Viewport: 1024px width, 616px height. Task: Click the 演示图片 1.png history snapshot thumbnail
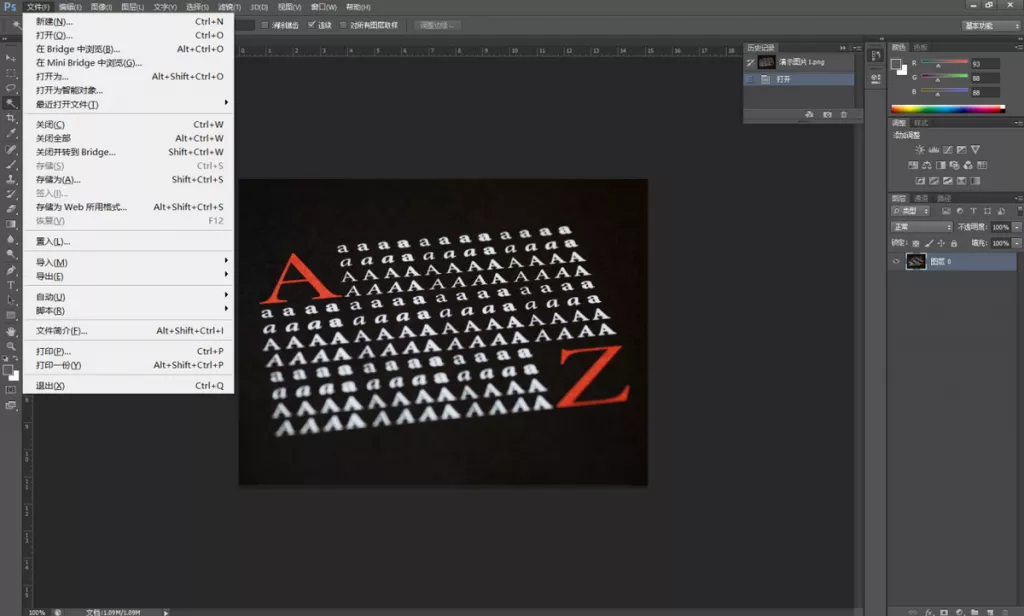(x=767, y=62)
